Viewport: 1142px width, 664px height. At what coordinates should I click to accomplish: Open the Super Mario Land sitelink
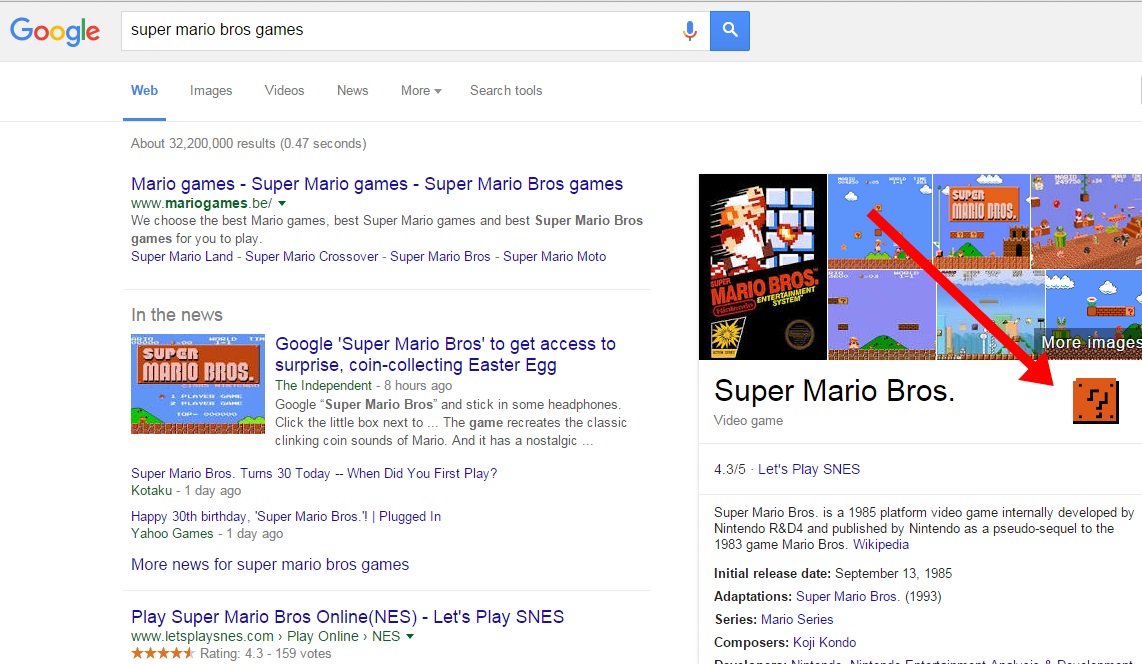(x=182, y=256)
